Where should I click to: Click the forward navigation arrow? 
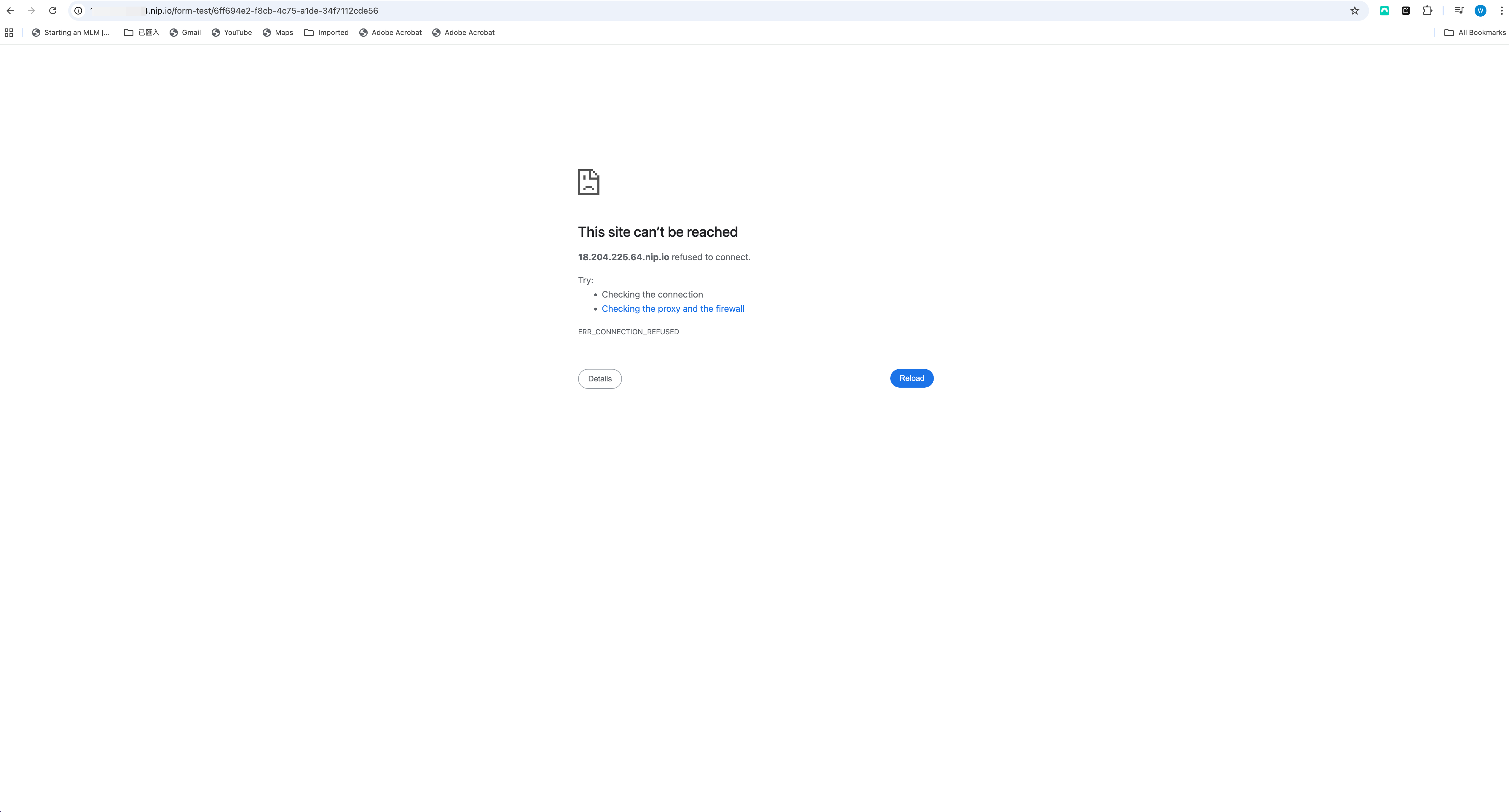[31, 11]
